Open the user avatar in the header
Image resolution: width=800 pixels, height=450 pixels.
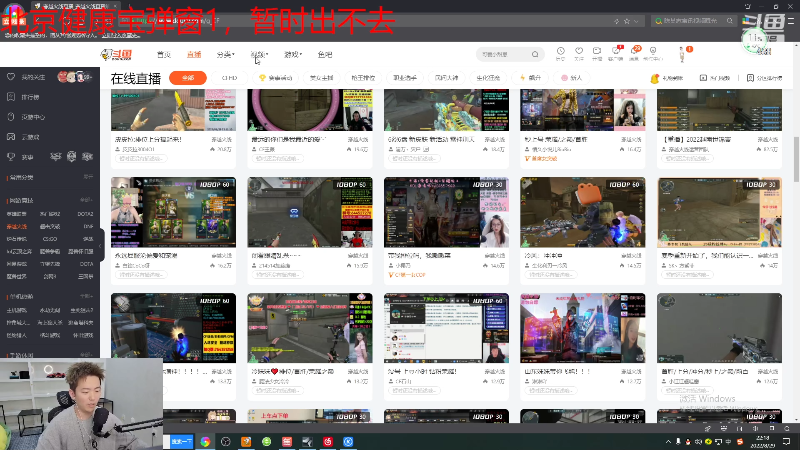pyautogui.click(x=682, y=53)
